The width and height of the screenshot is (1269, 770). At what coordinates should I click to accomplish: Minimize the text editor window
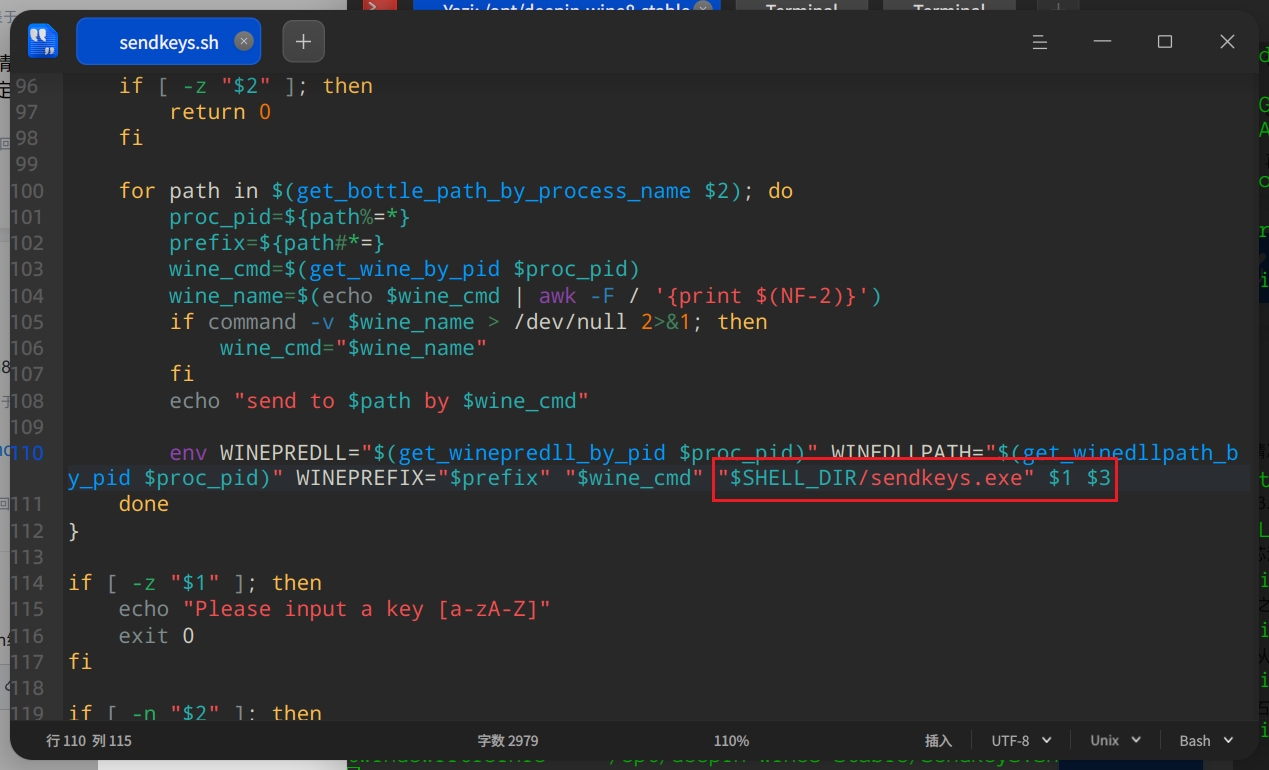click(1102, 42)
